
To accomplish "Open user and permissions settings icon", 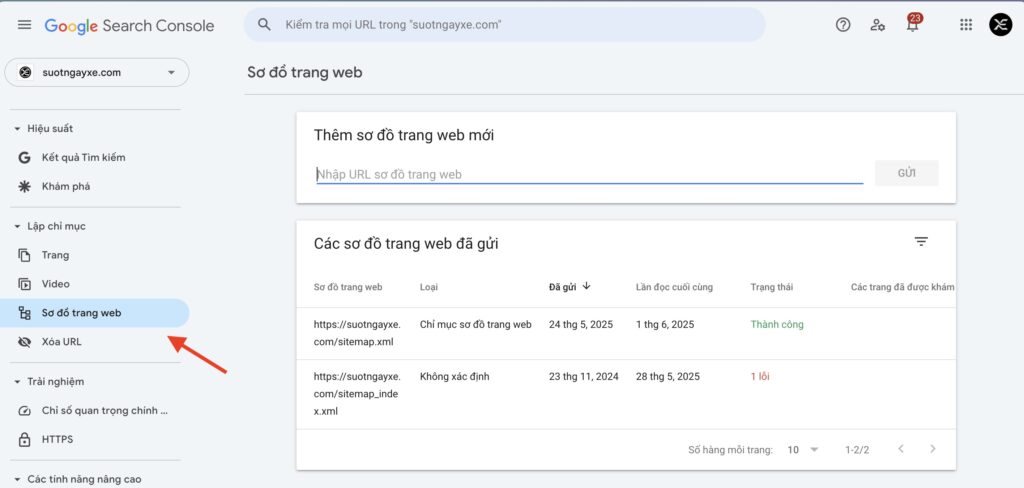I will (x=878, y=25).
